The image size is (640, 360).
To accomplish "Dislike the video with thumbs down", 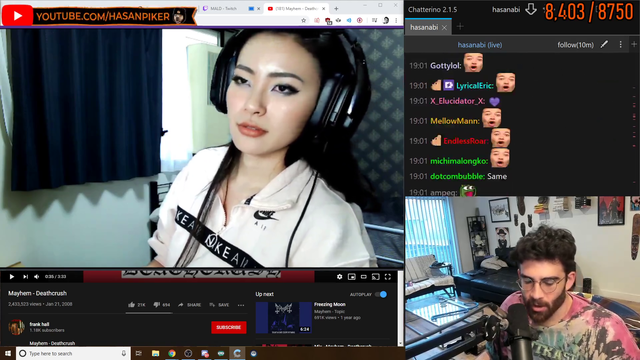I will point(162,305).
